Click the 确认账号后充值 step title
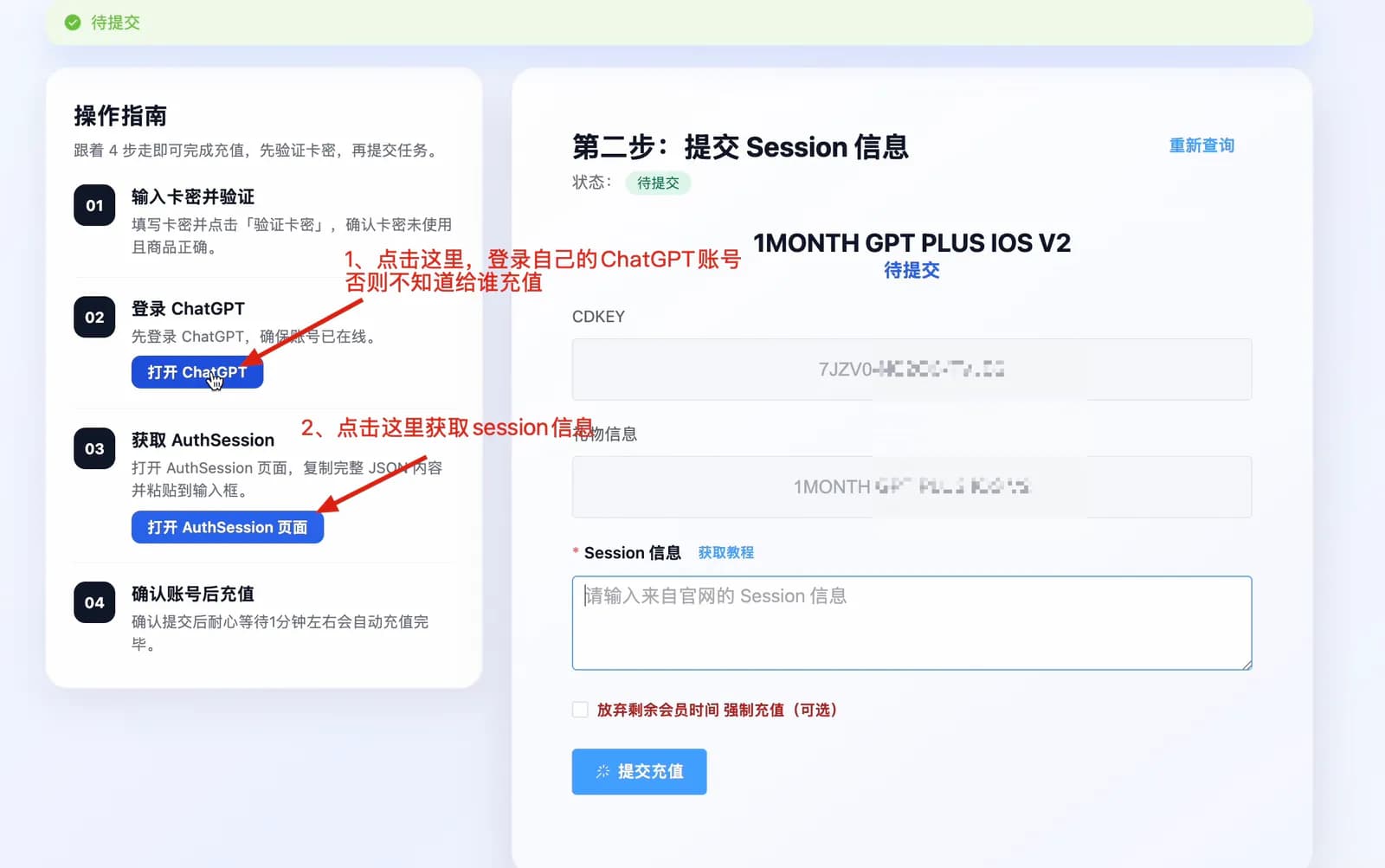1385x868 pixels. pos(193,594)
